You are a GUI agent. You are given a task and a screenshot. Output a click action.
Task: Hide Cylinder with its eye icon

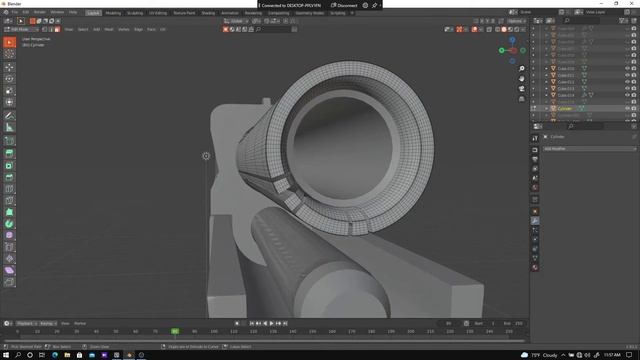627,109
